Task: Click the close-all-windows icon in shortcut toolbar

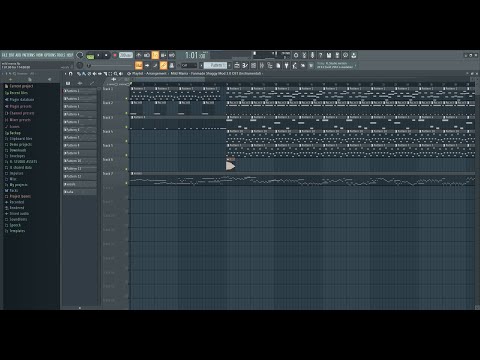Action: tap(303, 65)
